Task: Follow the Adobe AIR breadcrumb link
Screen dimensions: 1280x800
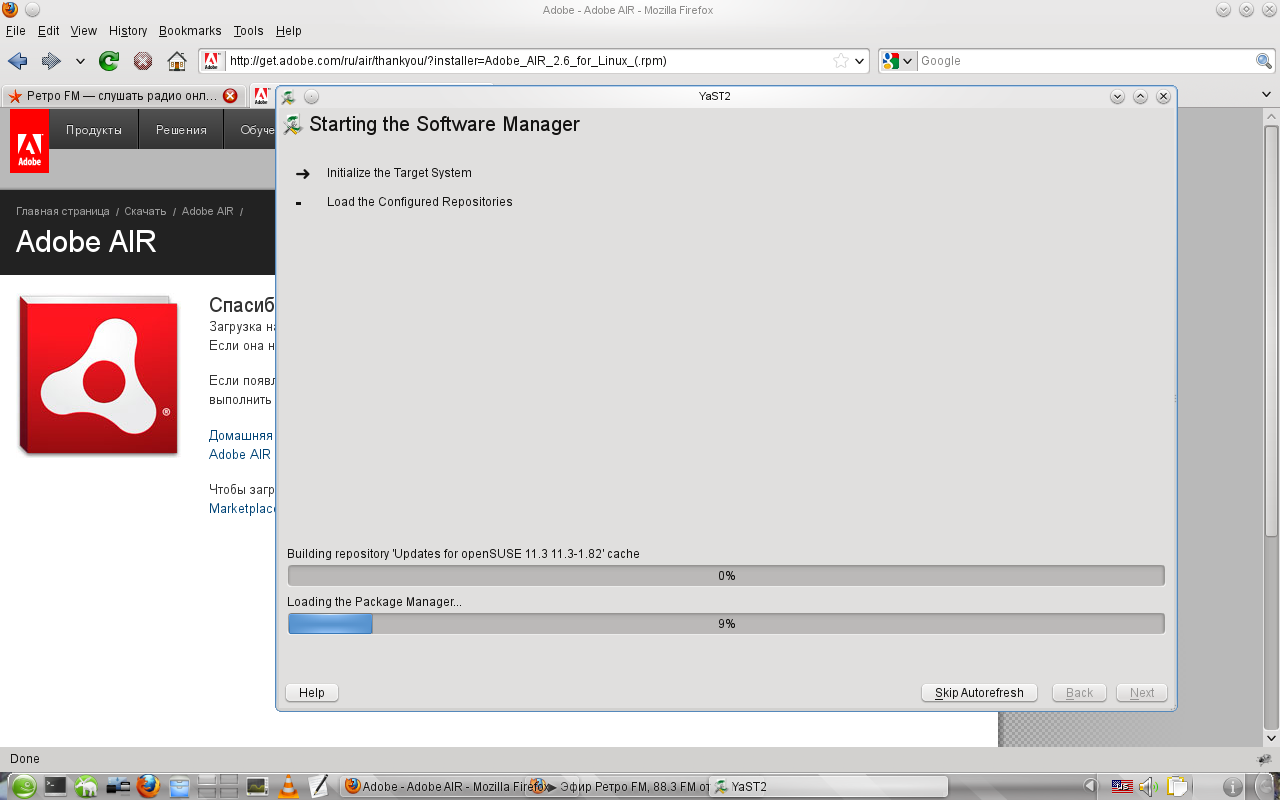Action: (x=208, y=211)
